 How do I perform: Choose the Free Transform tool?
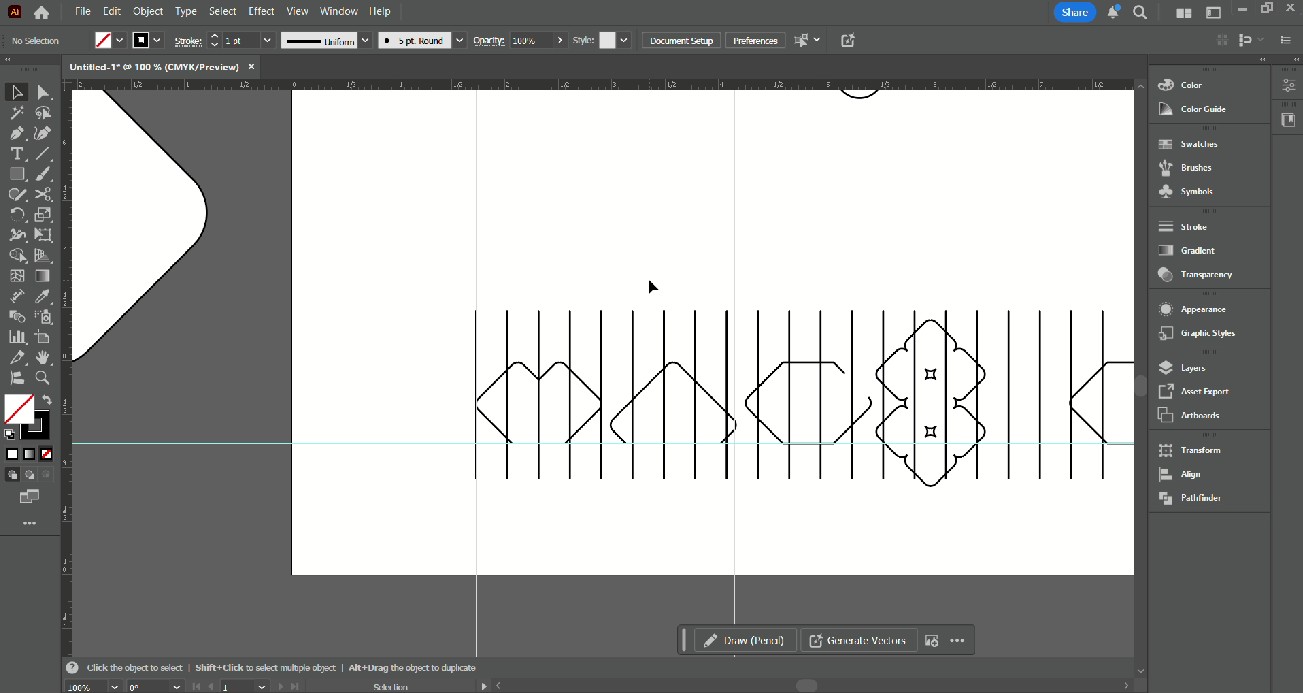43,235
